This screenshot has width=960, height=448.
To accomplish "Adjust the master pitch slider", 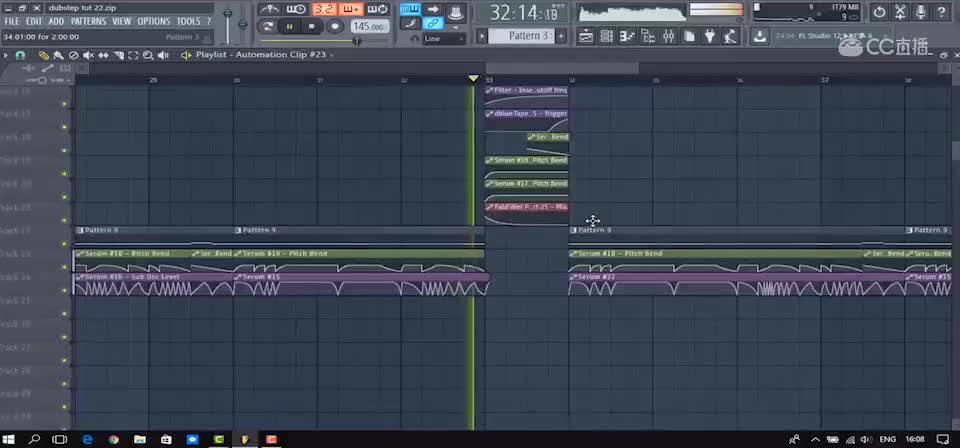I will pos(243,23).
